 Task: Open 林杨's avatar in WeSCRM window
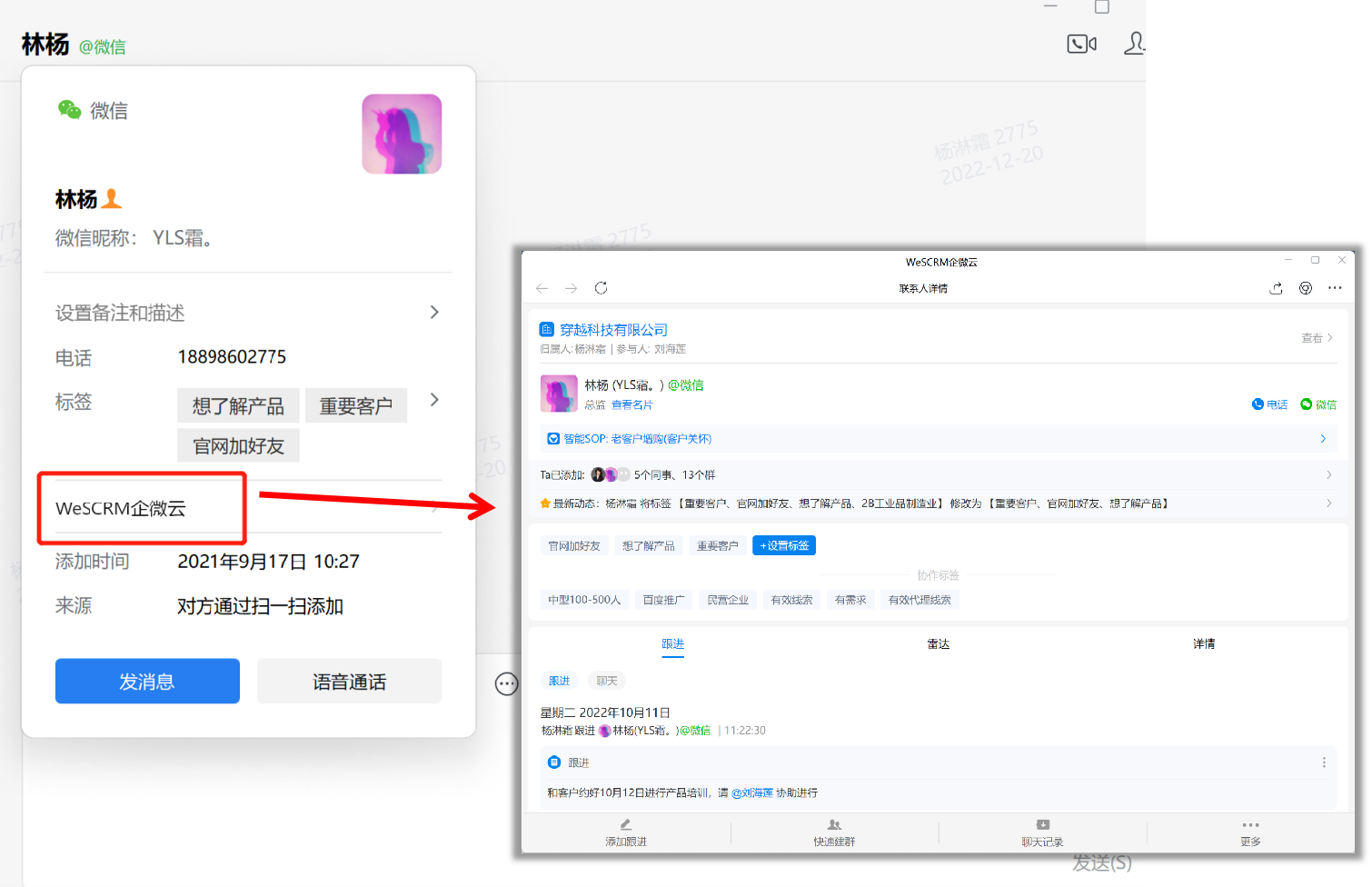click(559, 394)
